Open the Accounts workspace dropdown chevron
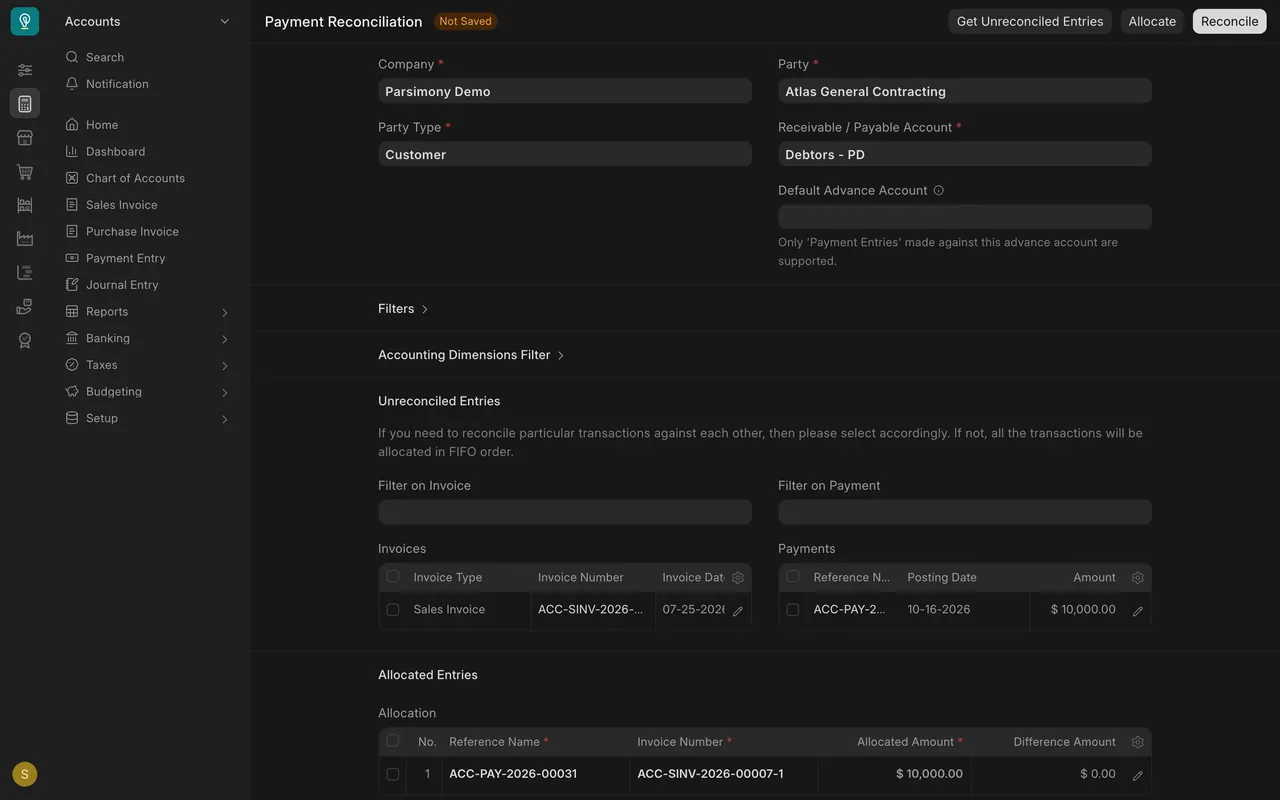 [225, 21]
